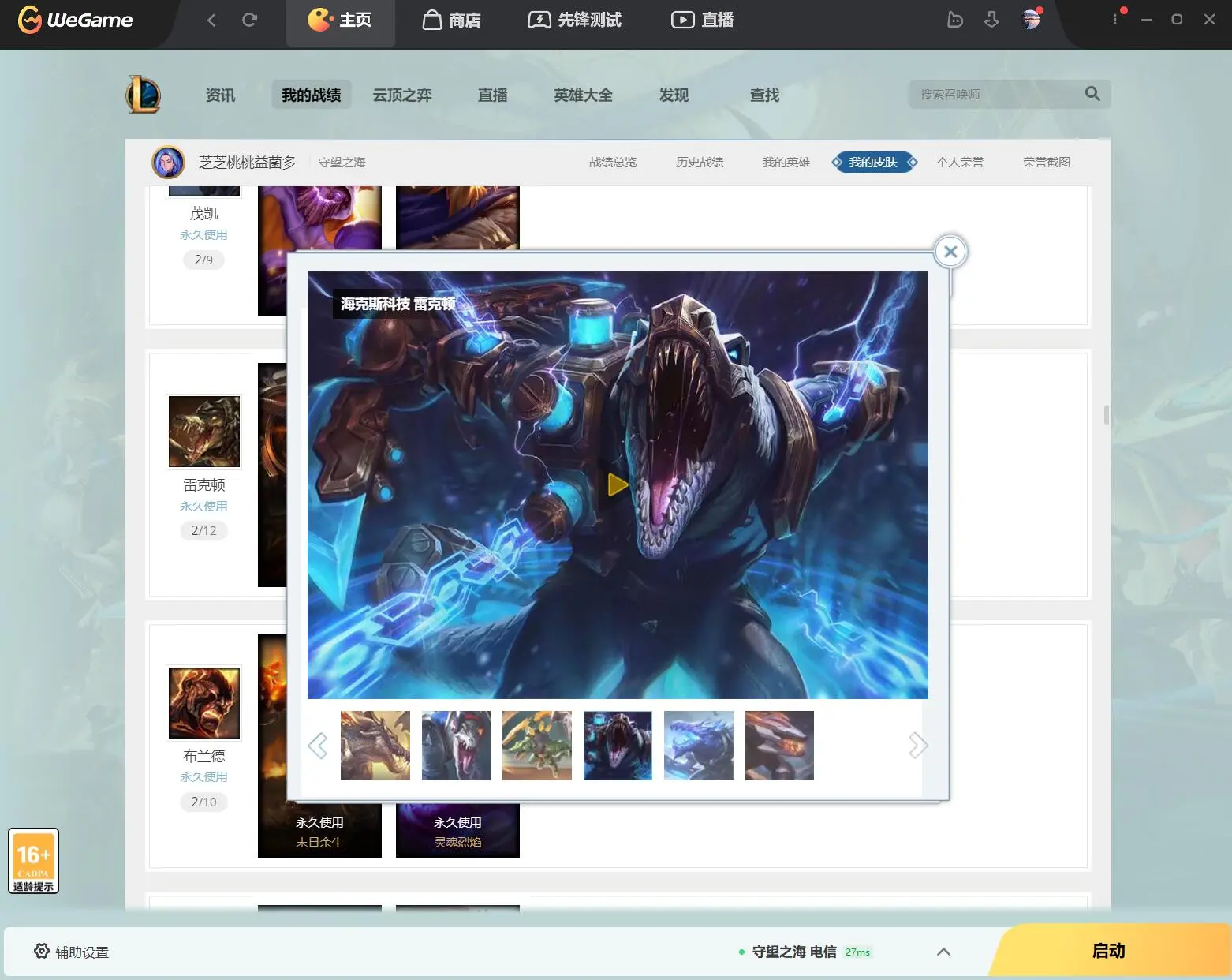Switch to the 我的皮肤 tab

click(x=874, y=163)
